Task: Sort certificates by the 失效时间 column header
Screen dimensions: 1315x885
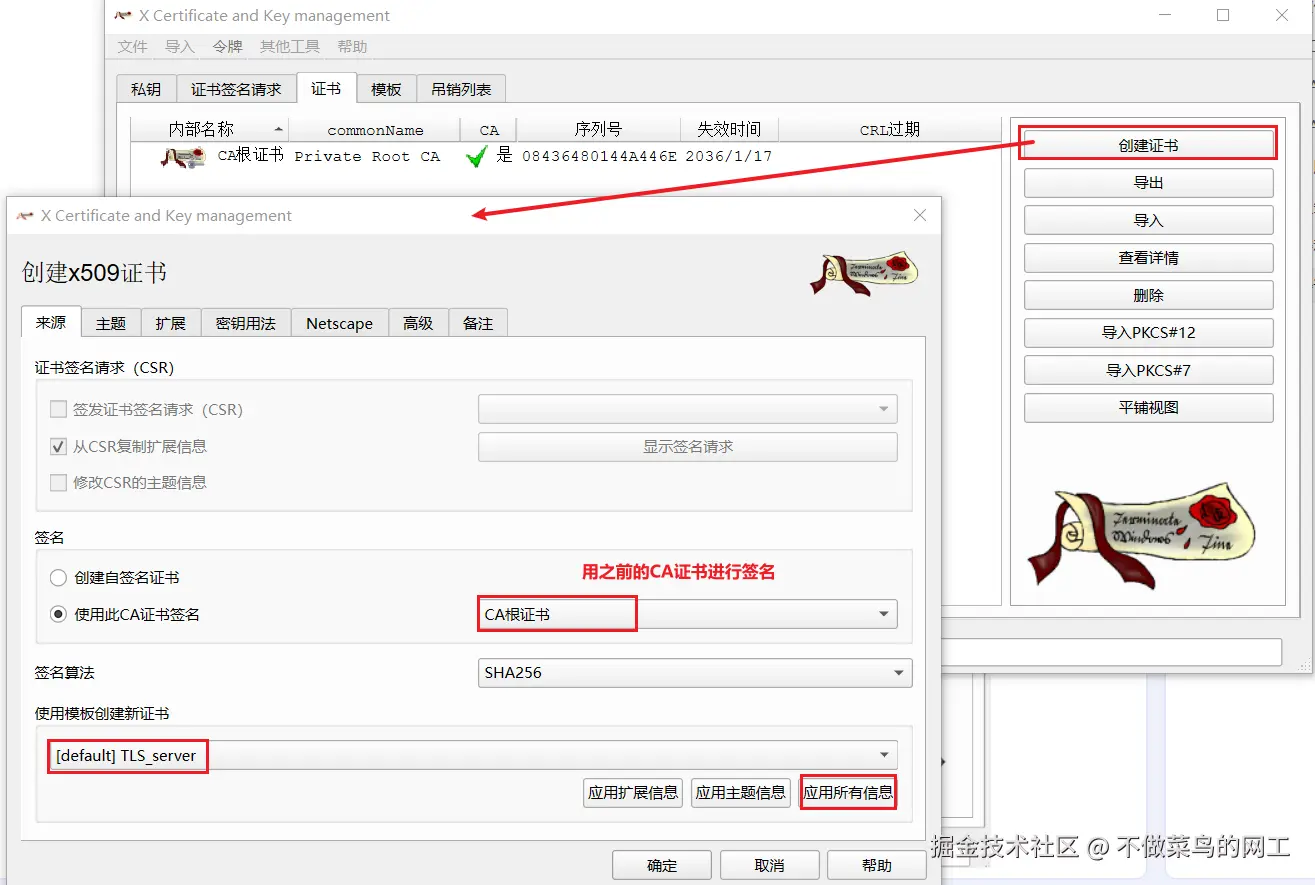Action: coord(730,128)
